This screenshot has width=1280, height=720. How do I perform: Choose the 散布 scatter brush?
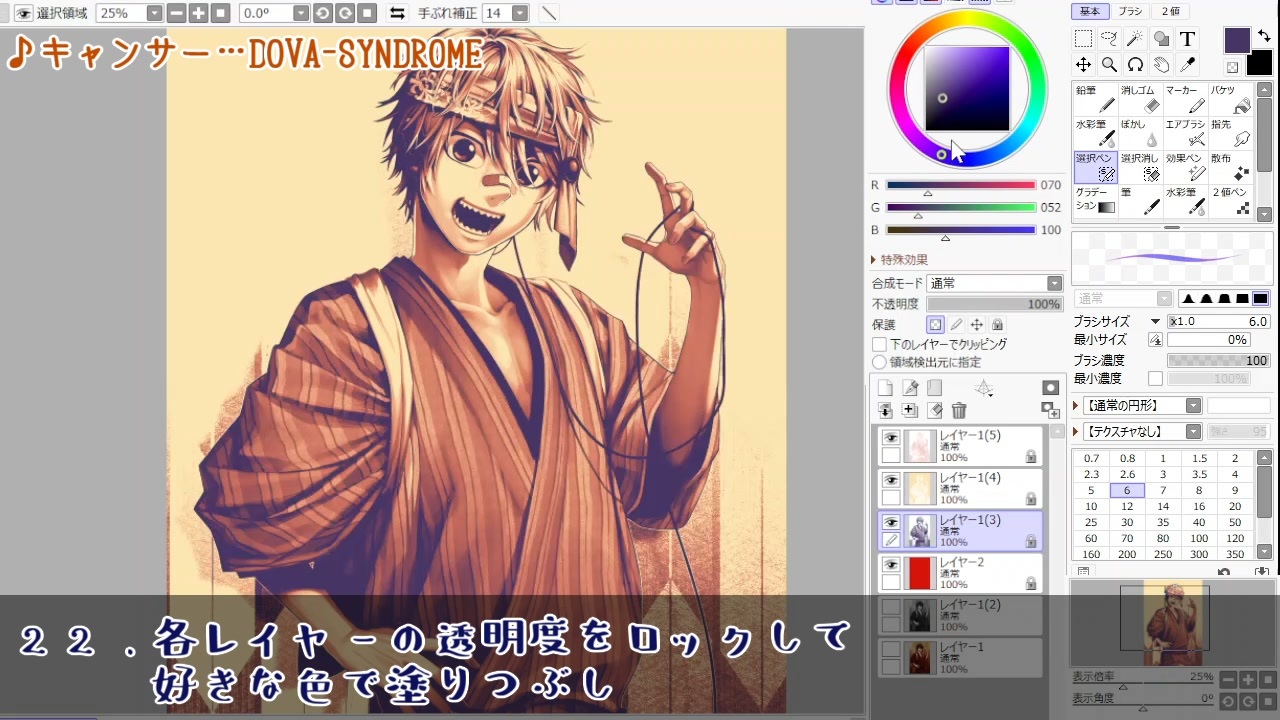click(1230, 167)
